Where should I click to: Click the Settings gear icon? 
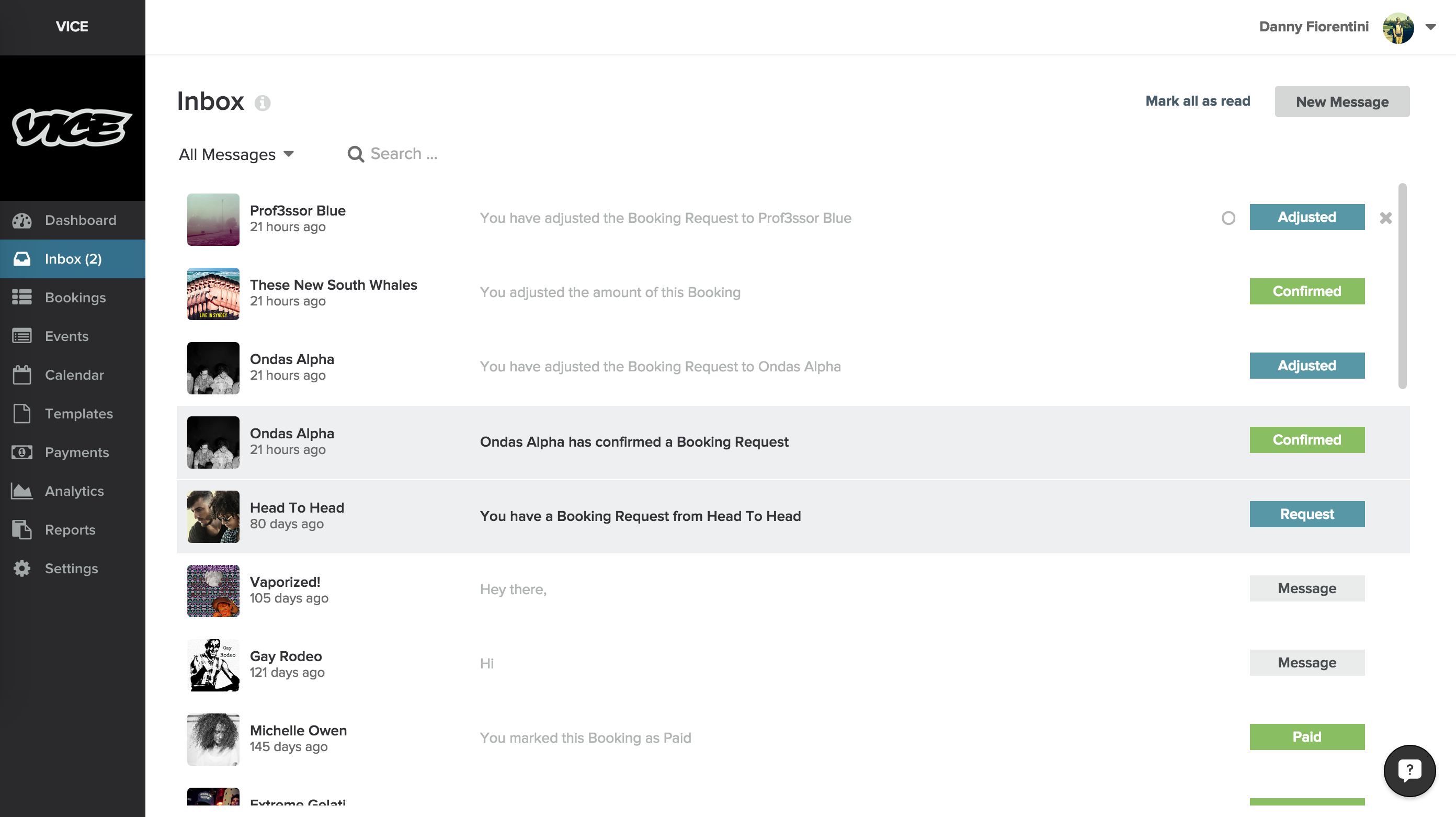point(22,568)
